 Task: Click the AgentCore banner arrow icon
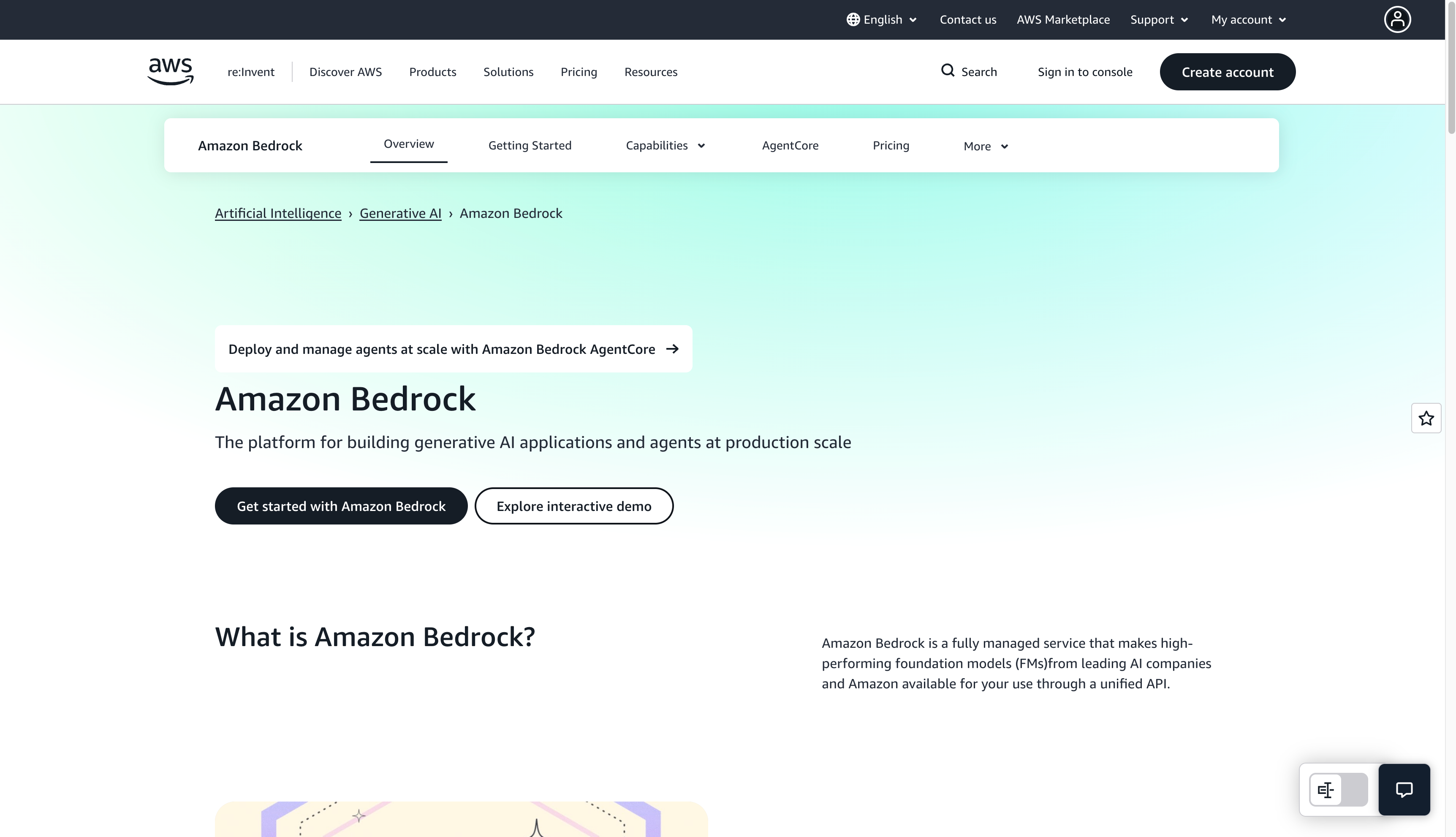(x=673, y=348)
